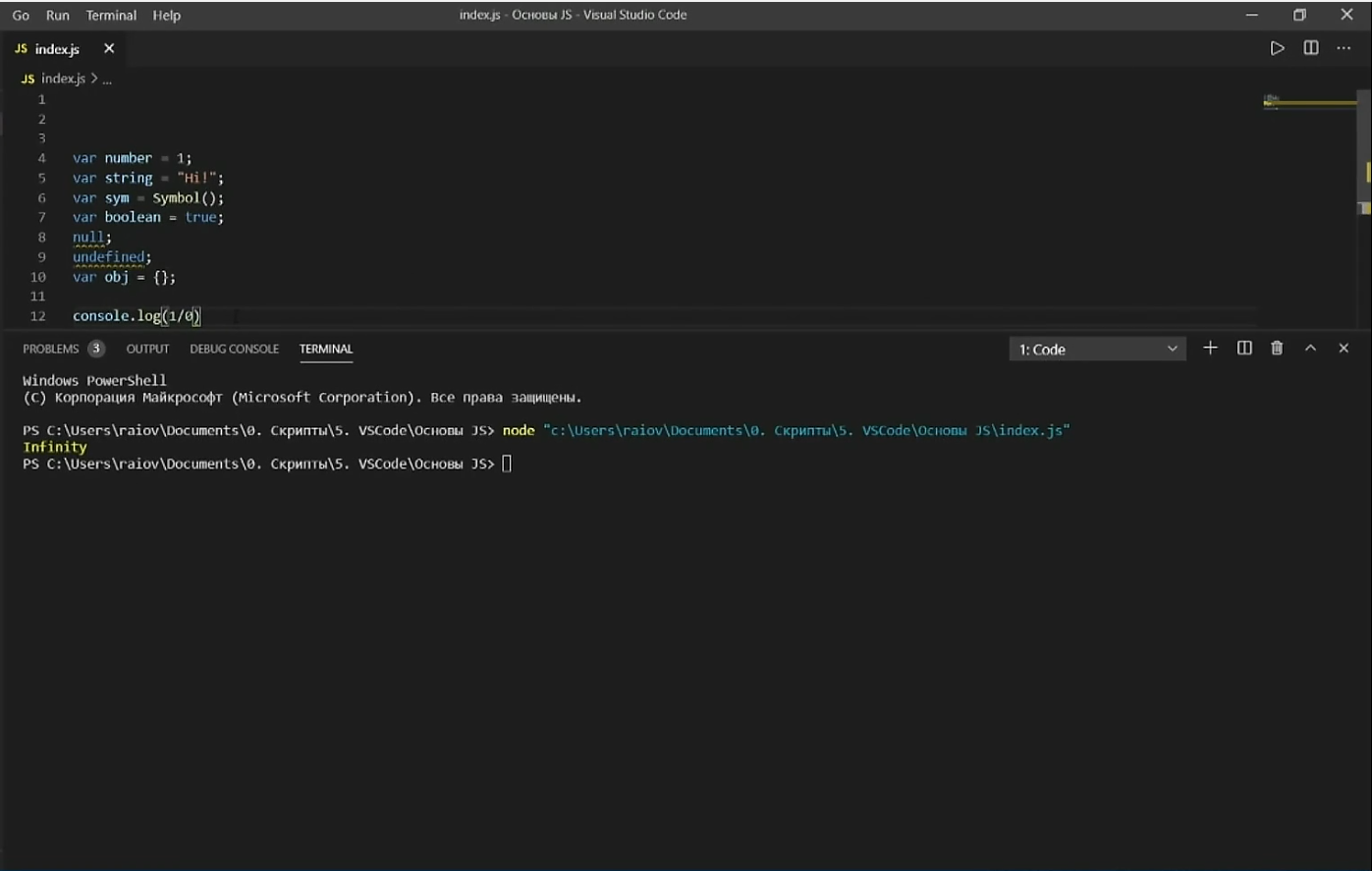Image resolution: width=1372 pixels, height=871 pixels.
Task: Maximize panel size with the up chevron
Action: click(x=1310, y=349)
